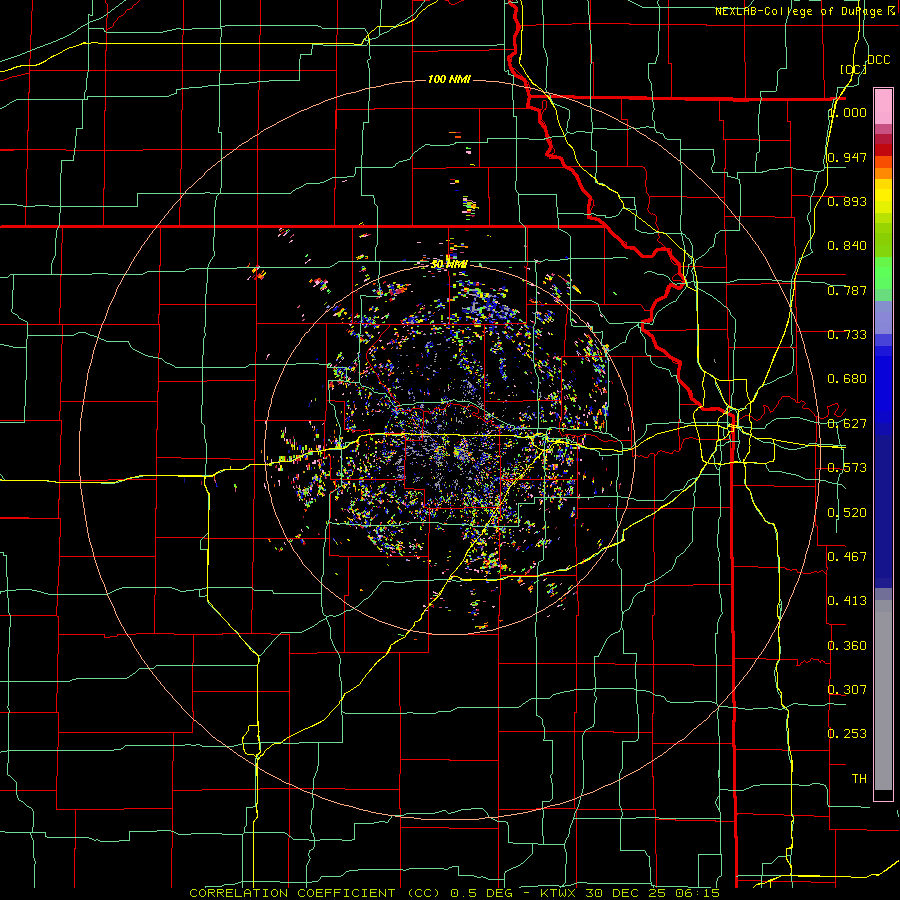The width and height of the screenshot is (900, 900).
Task: Select the gray segment of the color bar
Action: point(883,695)
